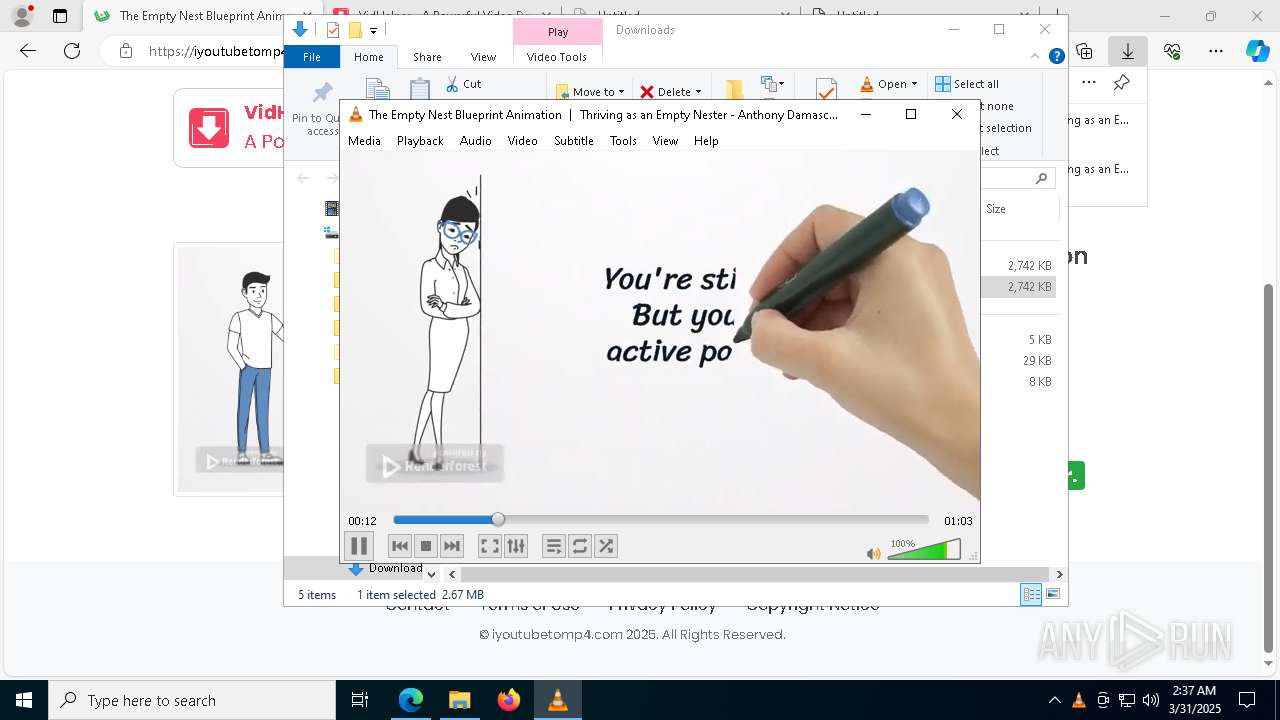The height and width of the screenshot is (720, 1280).
Task: Show hidden system tray icons
Action: pyautogui.click(x=1054, y=700)
